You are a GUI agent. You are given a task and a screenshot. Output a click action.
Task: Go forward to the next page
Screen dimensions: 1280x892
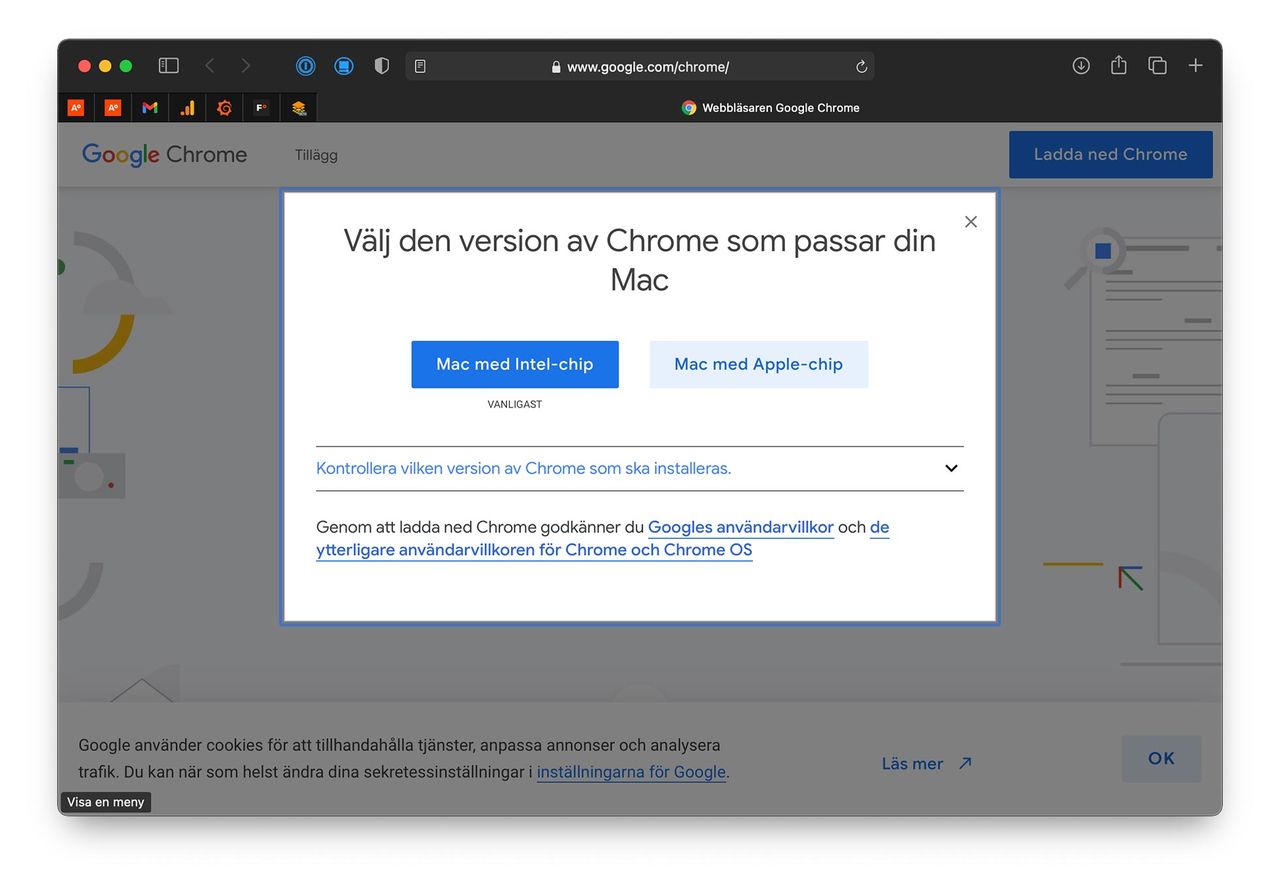coord(246,66)
